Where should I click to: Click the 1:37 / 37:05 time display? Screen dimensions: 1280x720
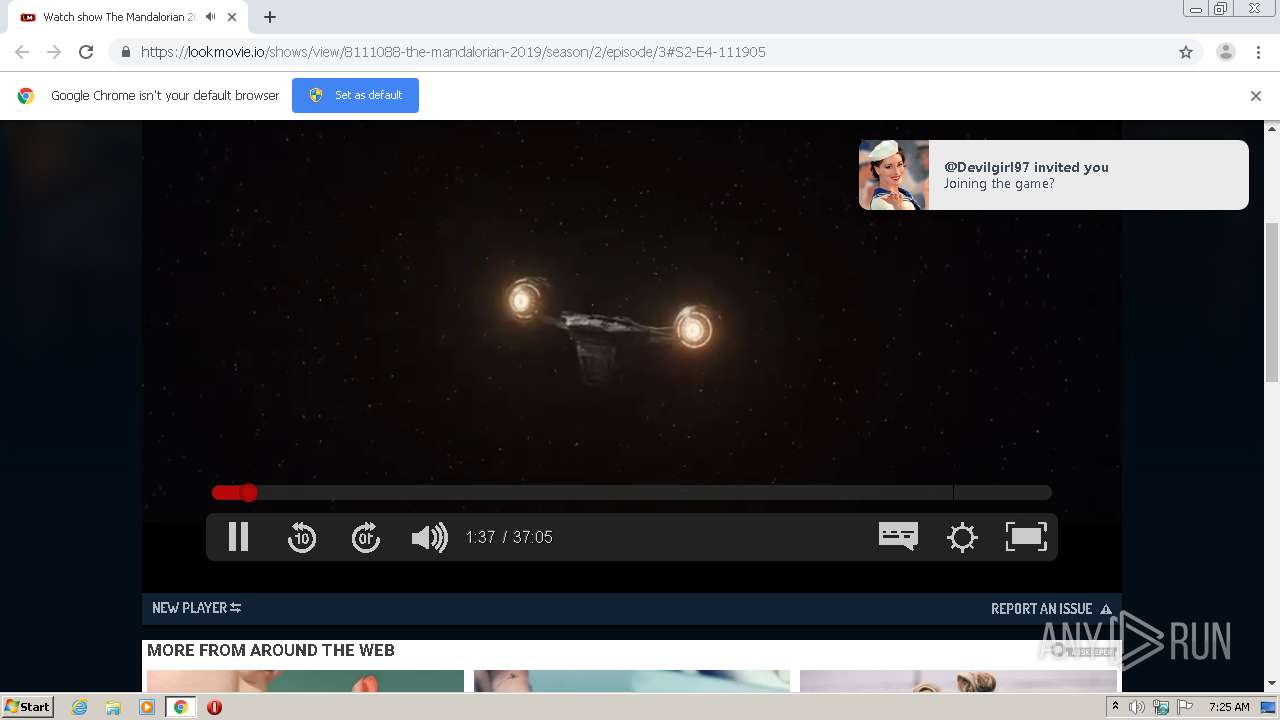[x=509, y=537]
